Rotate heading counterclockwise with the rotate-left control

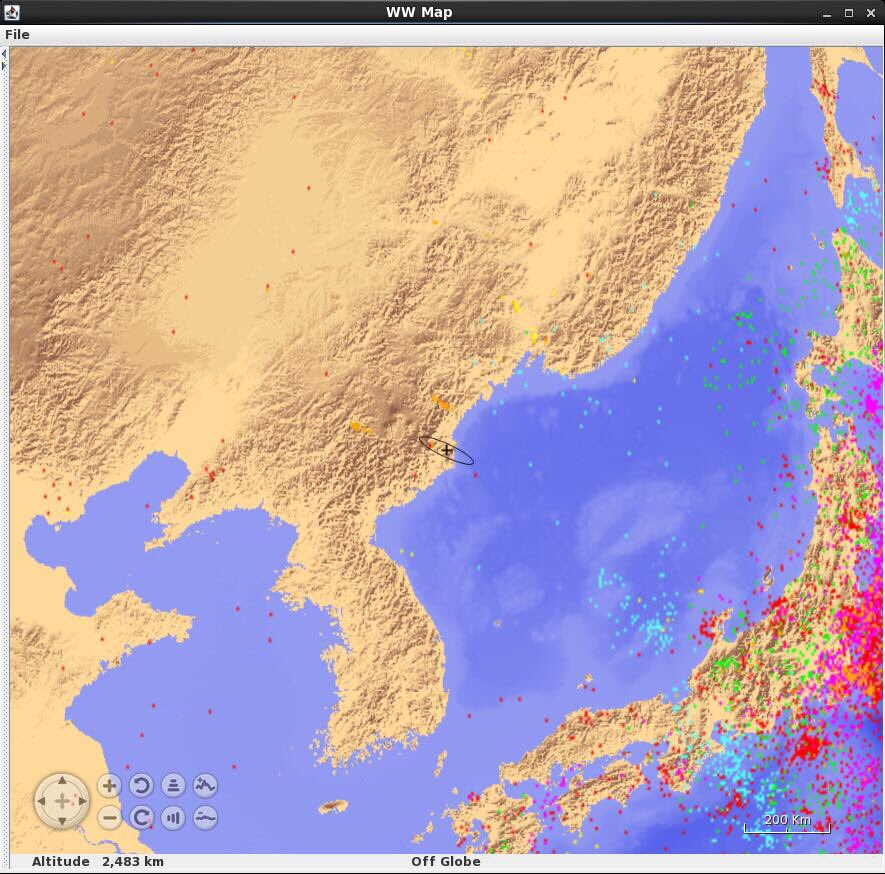[141, 785]
